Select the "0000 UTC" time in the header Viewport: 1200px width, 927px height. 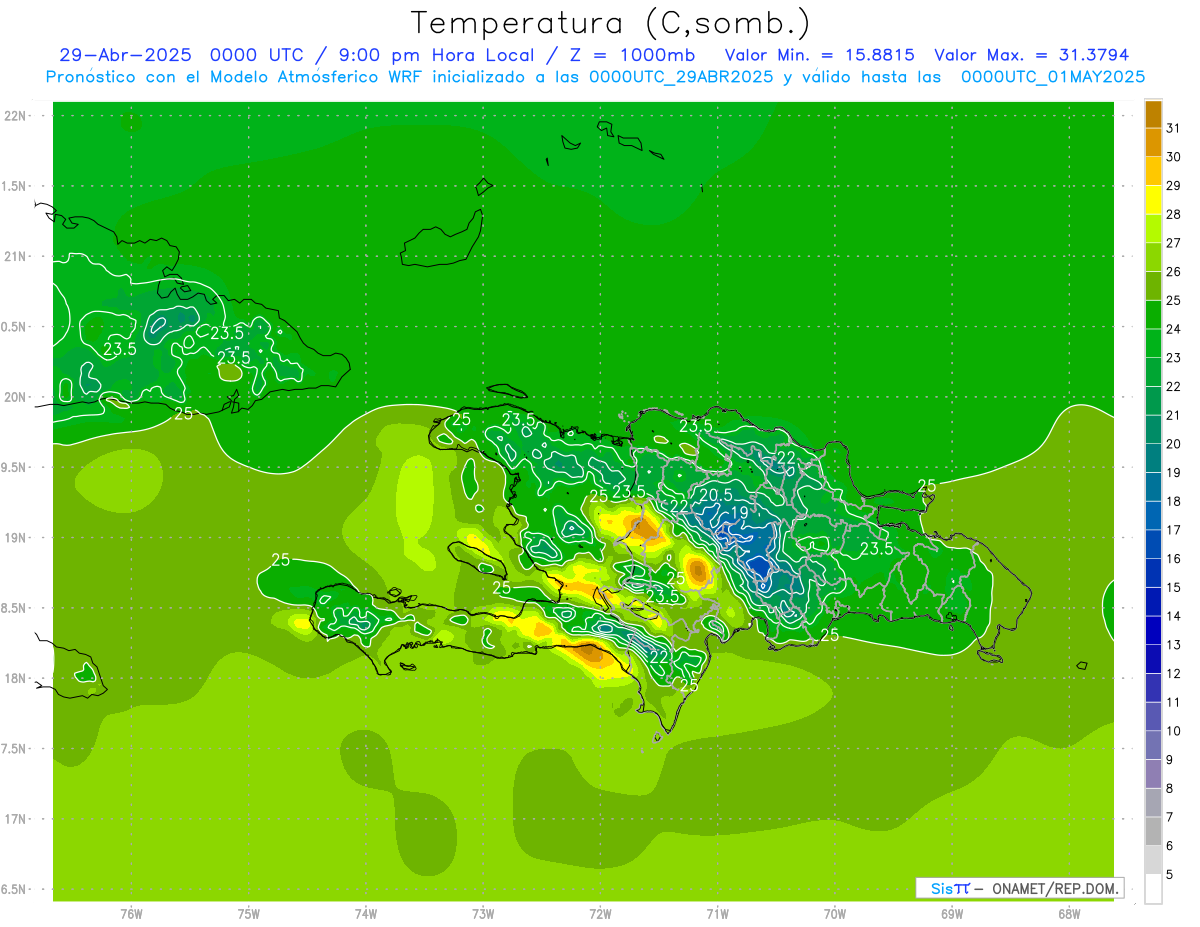tap(256, 55)
